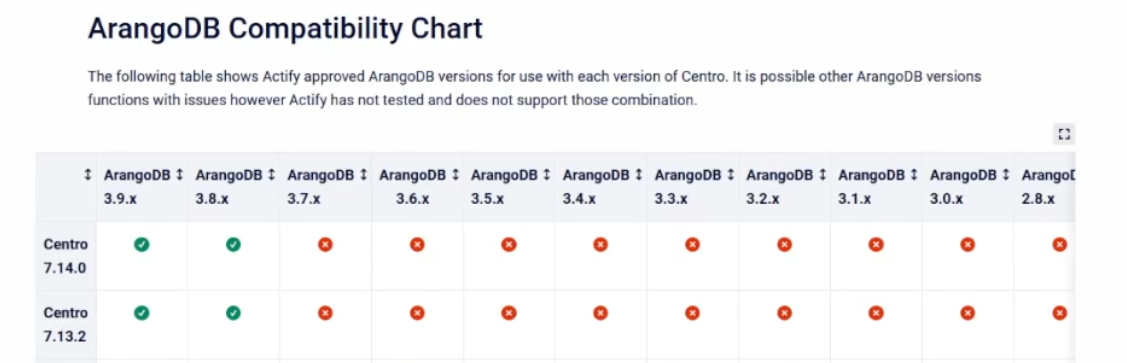The image size is (1127, 363).
Task: Click red cross for Centro 7.13.2 ArangoDB 2.8.x
Action: 1059,313
